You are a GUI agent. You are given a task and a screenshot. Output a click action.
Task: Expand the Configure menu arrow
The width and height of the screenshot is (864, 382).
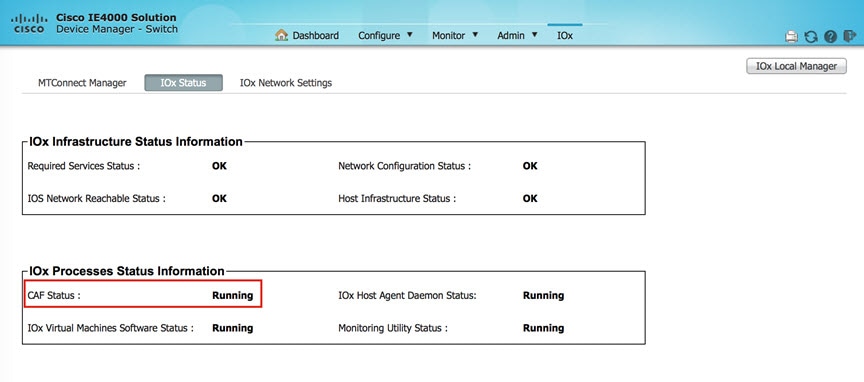point(409,35)
